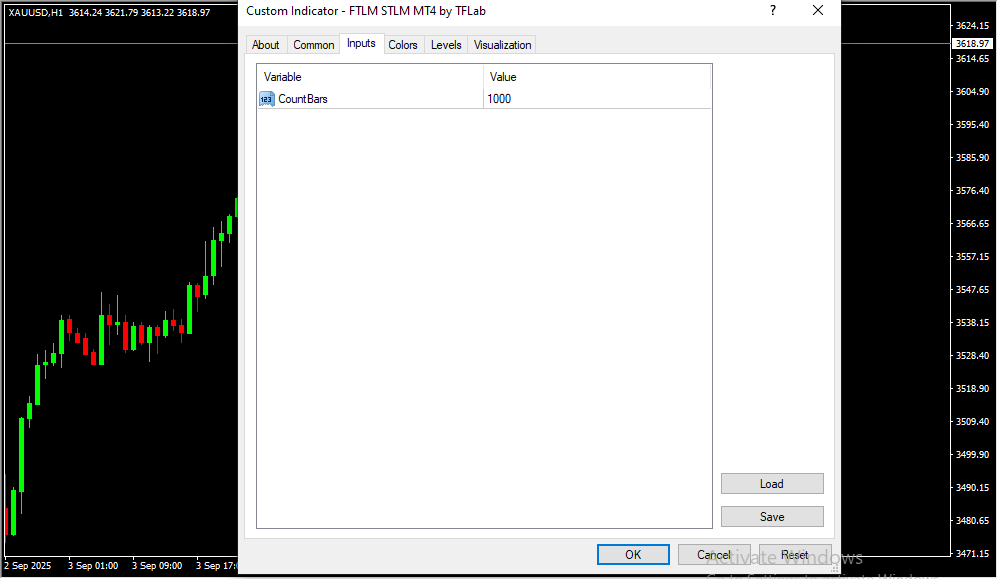
Task: Select the Inputs tab
Action: (361, 44)
